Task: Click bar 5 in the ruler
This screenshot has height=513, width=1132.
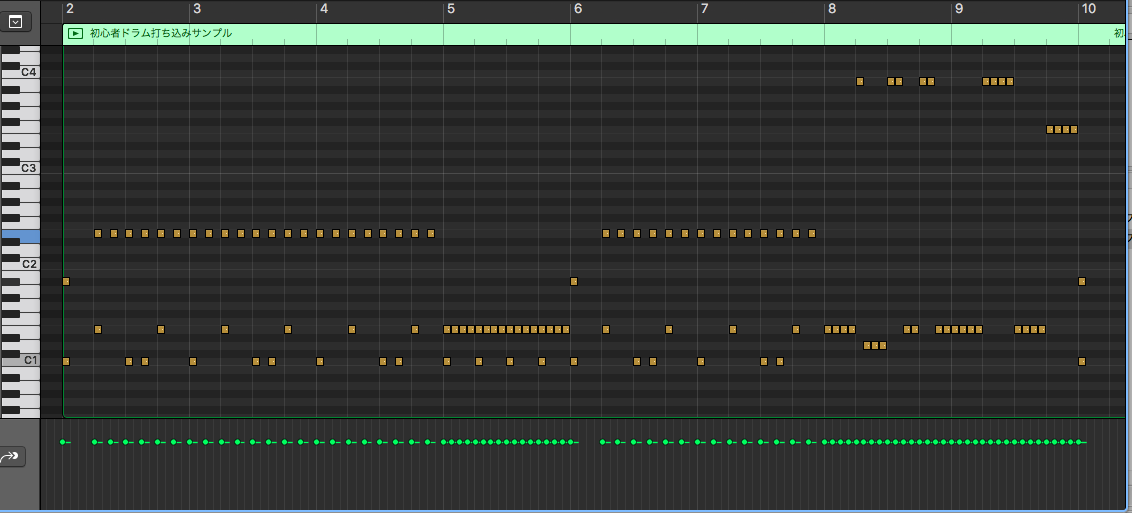Action: coord(451,9)
